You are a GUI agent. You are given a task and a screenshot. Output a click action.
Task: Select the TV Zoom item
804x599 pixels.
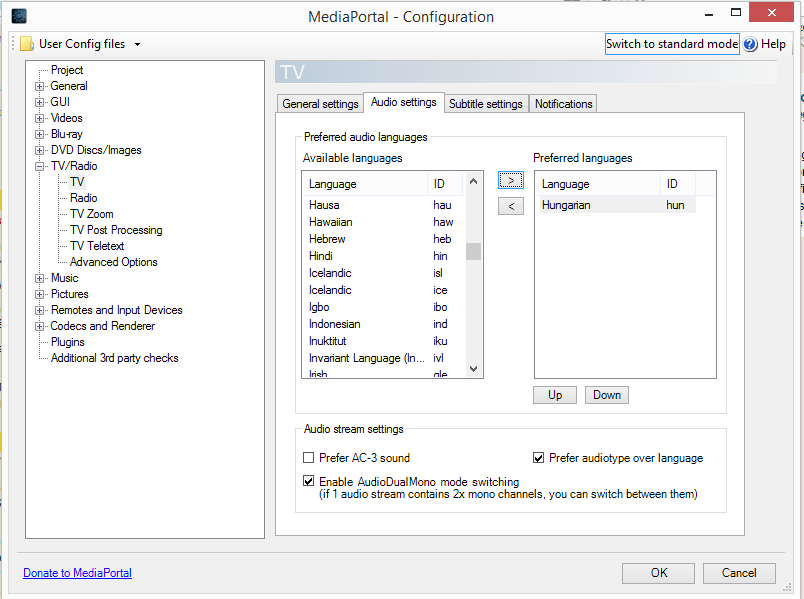pyautogui.click(x=92, y=214)
